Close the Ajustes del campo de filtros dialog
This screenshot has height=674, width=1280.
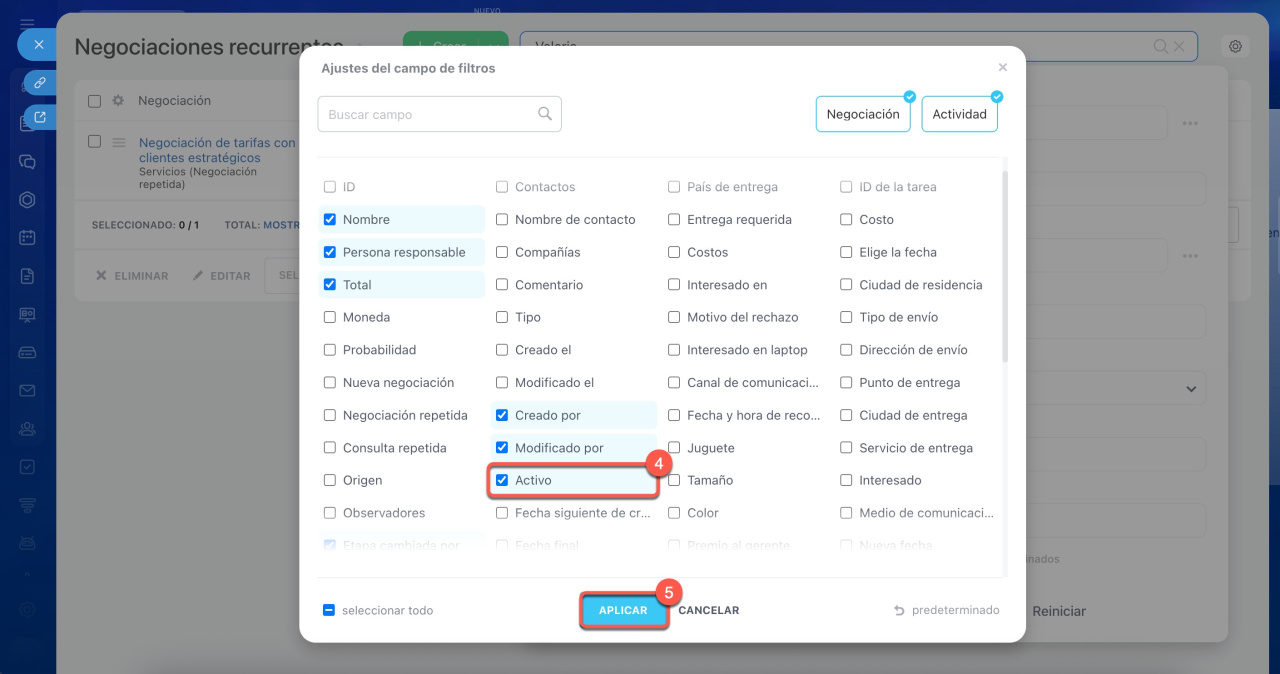[x=1002, y=68]
